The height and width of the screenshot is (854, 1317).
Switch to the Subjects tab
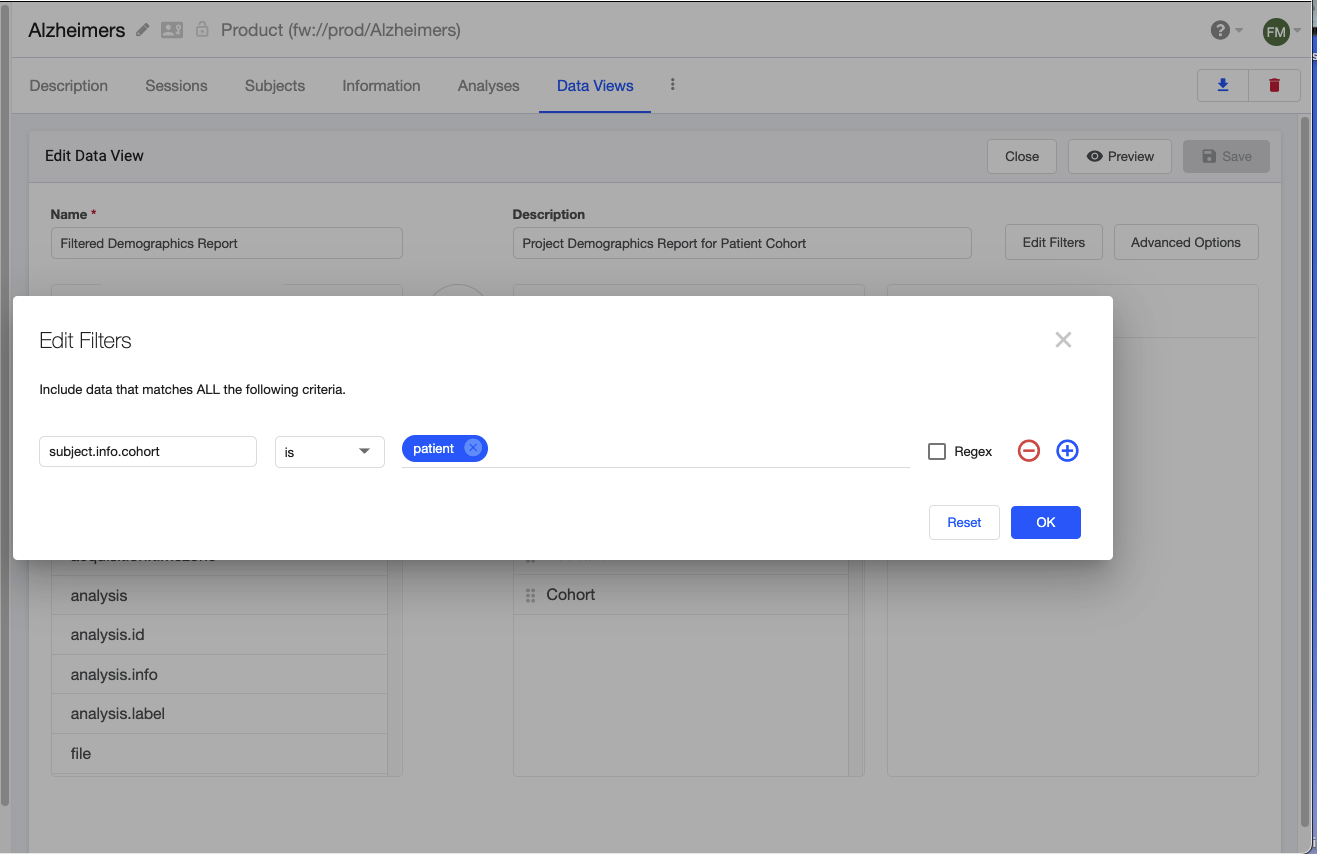[274, 86]
